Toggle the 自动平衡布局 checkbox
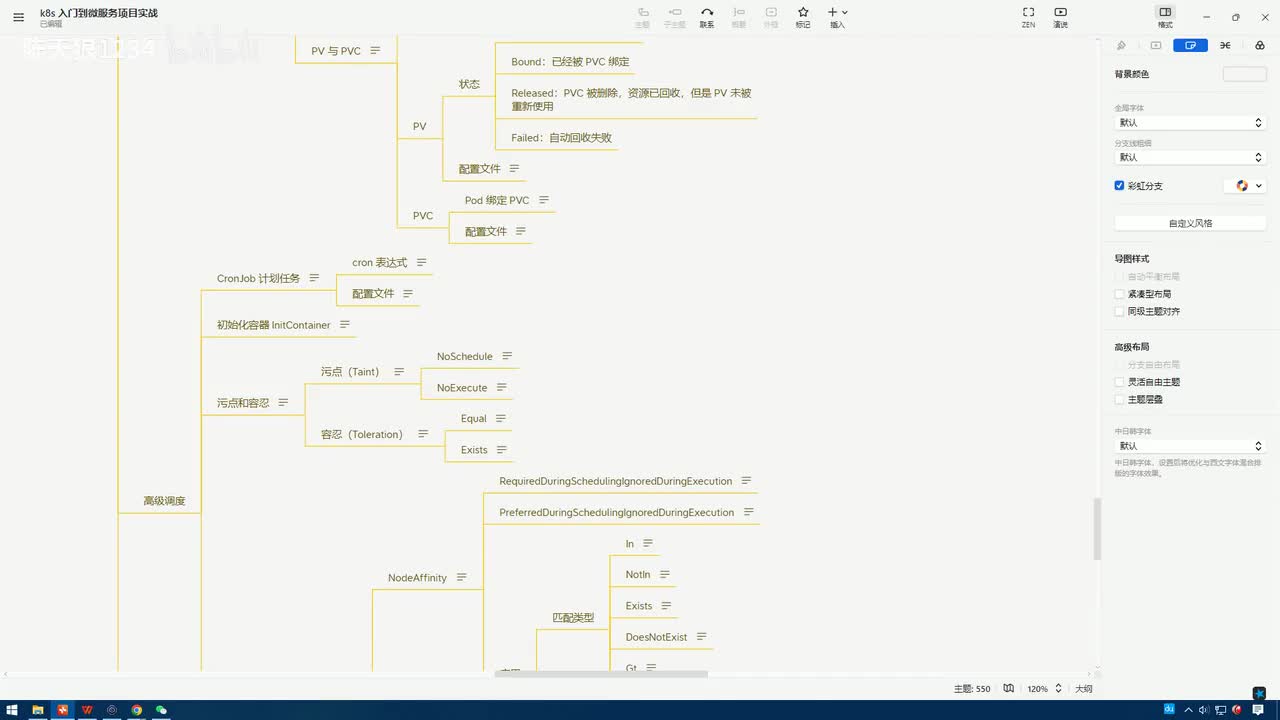The height and width of the screenshot is (720, 1280). coord(1120,276)
